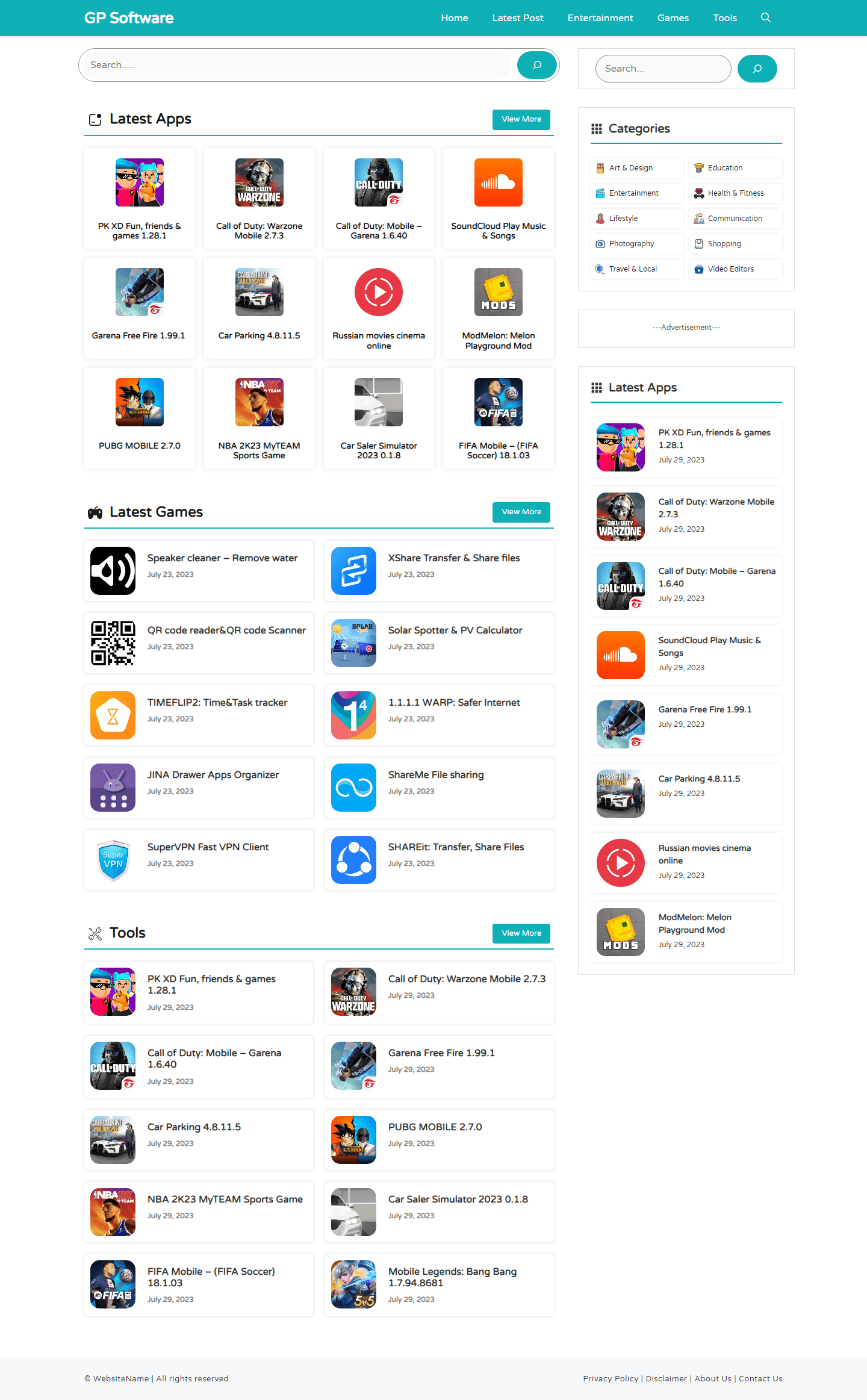The image size is (867, 1400).
Task: Open SoundCloud Play Music app icon in grid
Action: (x=498, y=182)
